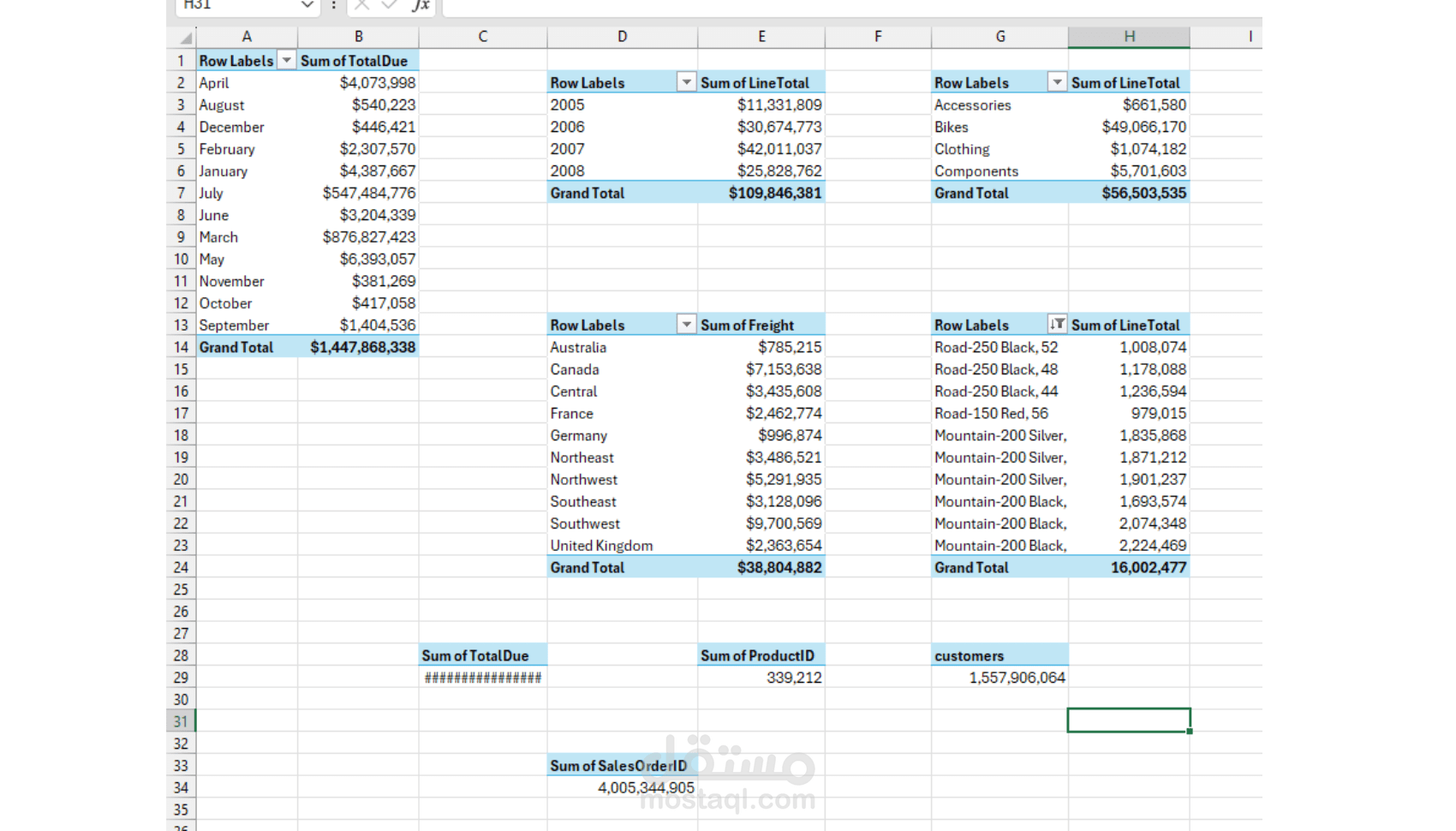Open the Row Labels filter above 2005
The height and width of the screenshot is (831, 1456).
point(686,82)
